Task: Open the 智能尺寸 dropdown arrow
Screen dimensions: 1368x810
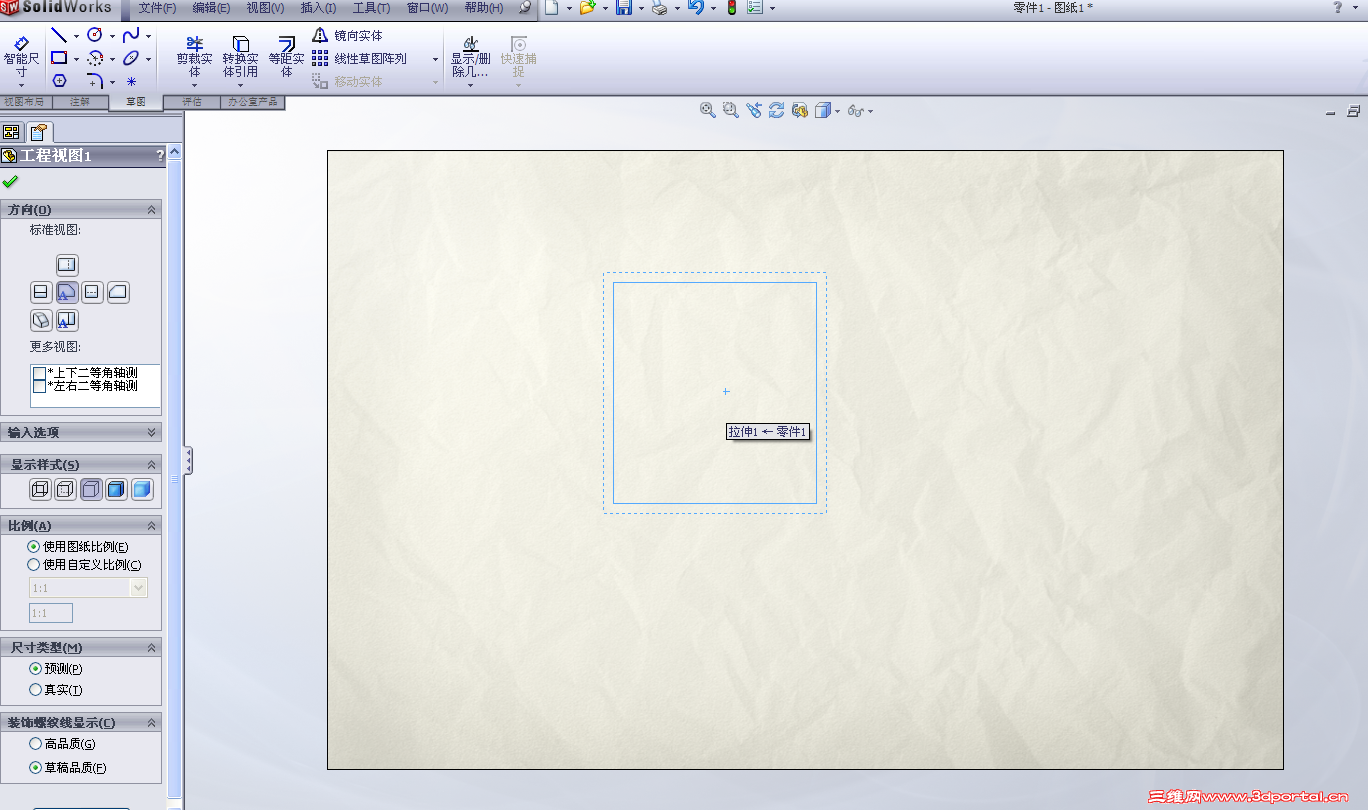Action: click(x=21, y=86)
